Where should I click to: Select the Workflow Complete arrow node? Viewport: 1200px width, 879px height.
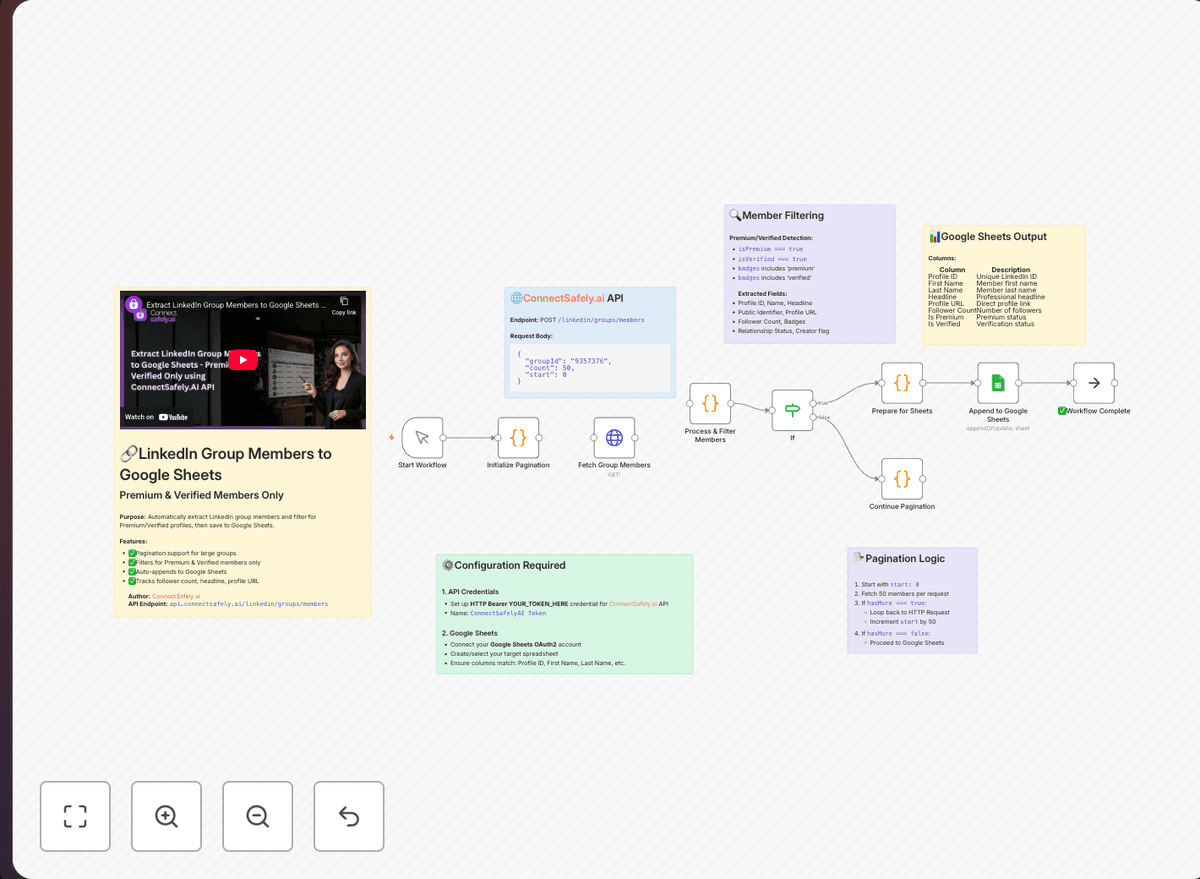tap(1093, 381)
